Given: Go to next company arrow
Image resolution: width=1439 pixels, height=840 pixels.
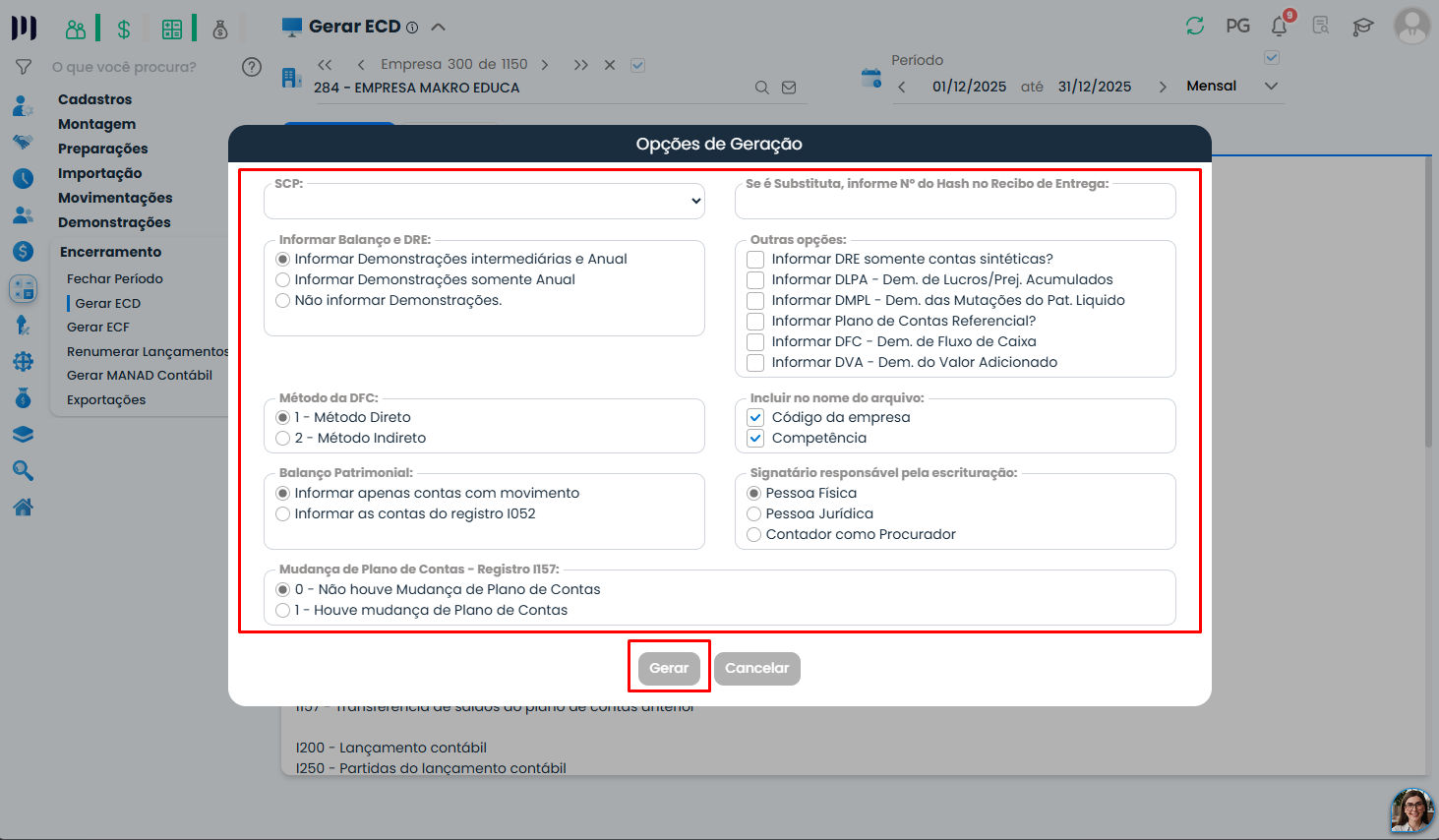Looking at the screenshot, I should coord(545,65).
